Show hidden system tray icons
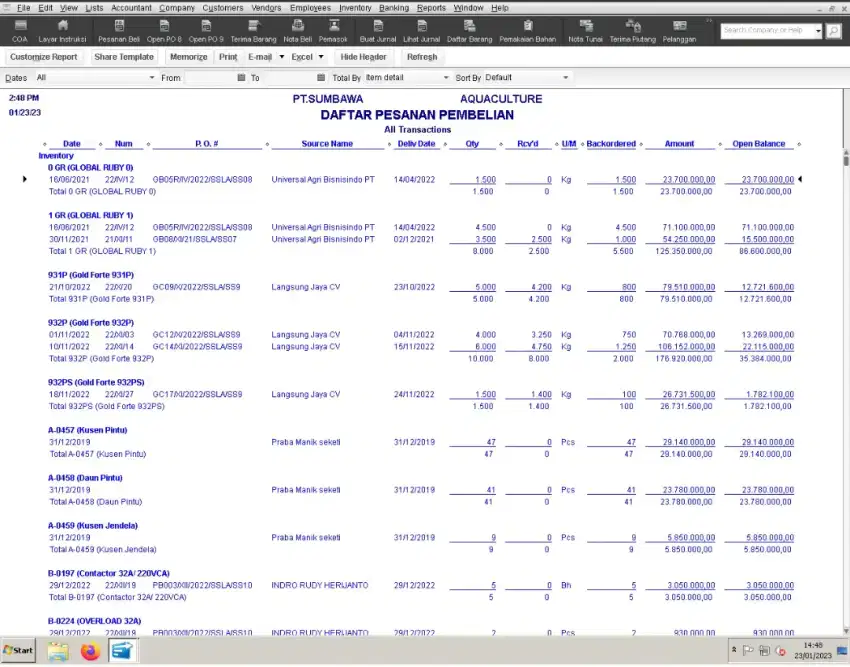This screenshot has width=850, height=667. coord(733,650)
